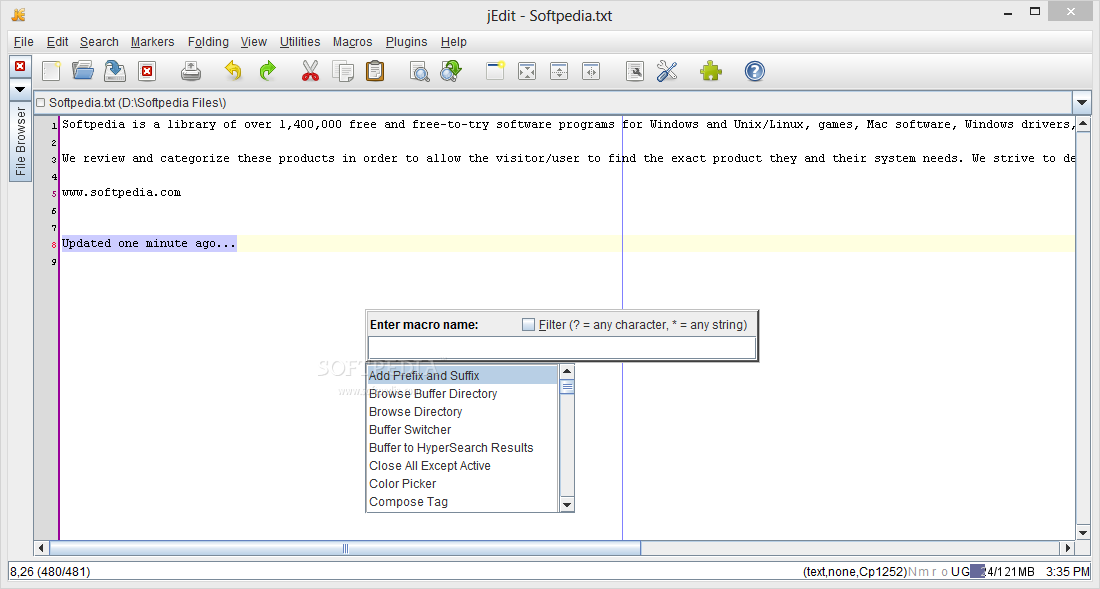
Task: Select 'Compose Tag' macro
Action: [x=462, y=502]
